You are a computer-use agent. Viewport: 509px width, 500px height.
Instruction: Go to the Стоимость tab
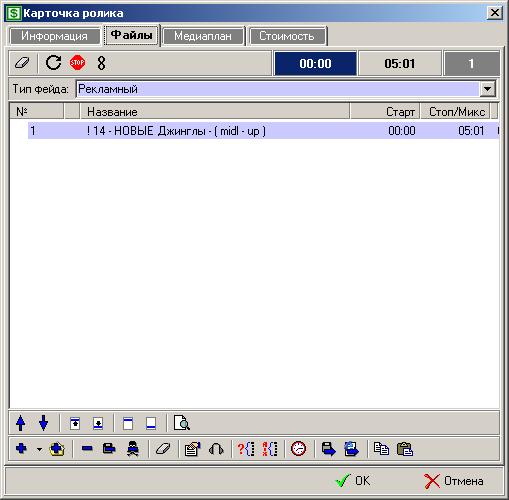click(x=287, y=36)
